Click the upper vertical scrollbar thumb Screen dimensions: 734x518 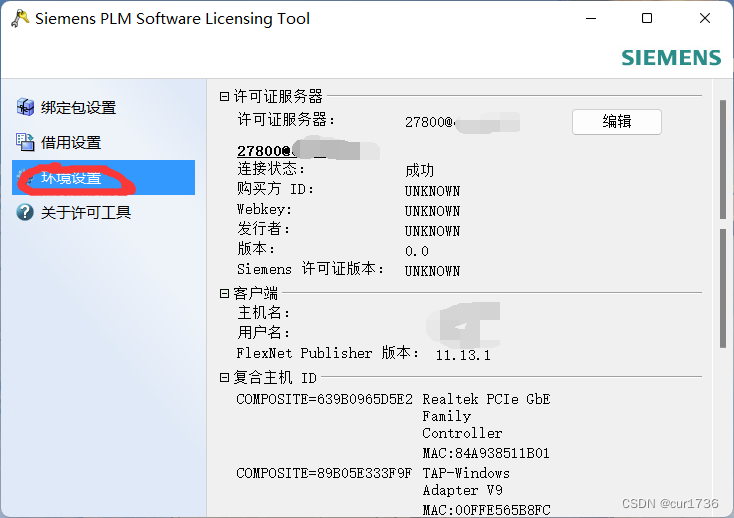coord(723,159)
